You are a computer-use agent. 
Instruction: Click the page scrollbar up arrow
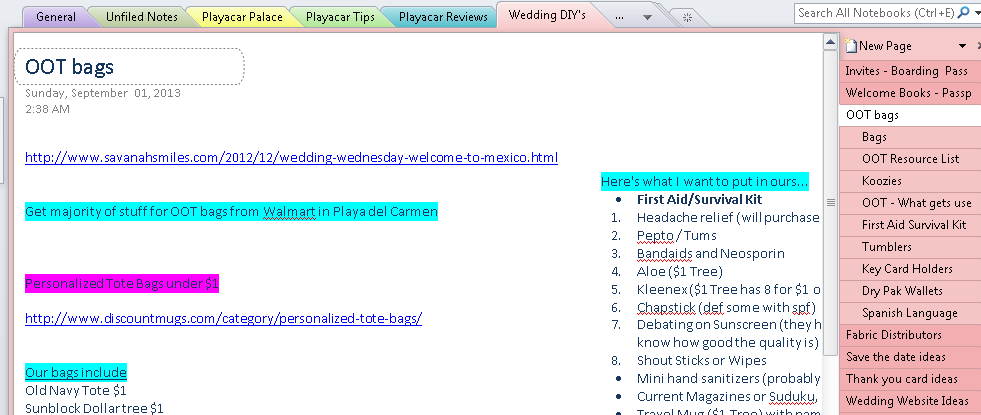[x=831, y=43]
